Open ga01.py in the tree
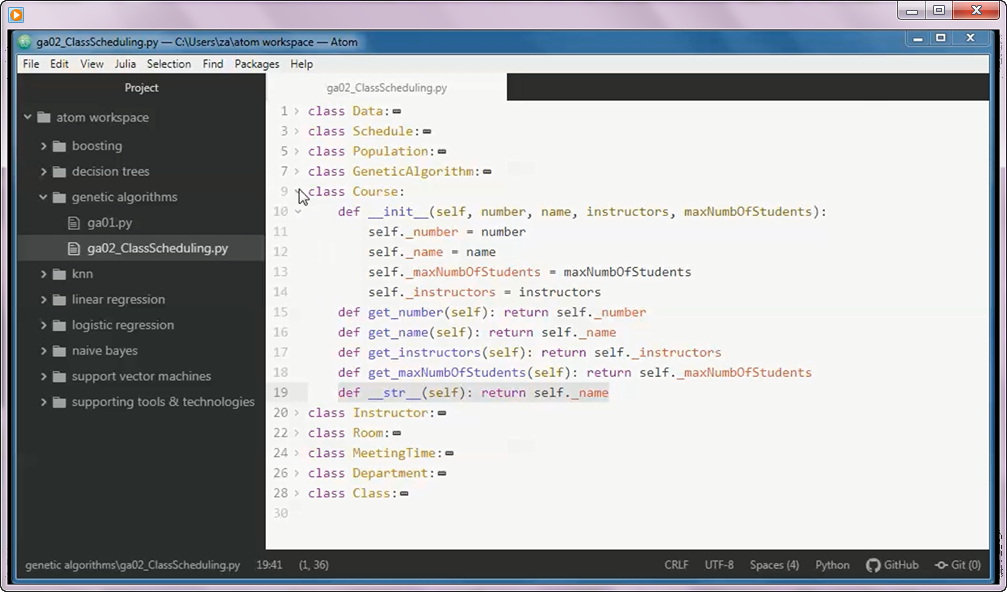This screenshot has width=1007, height=592. coord(109,223)
